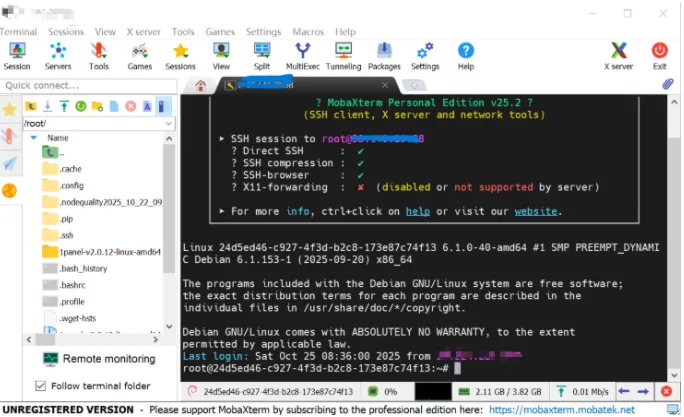Click the Name column sort arrow
The width and height of the screenshot is (684, 417).
(34, 138)
